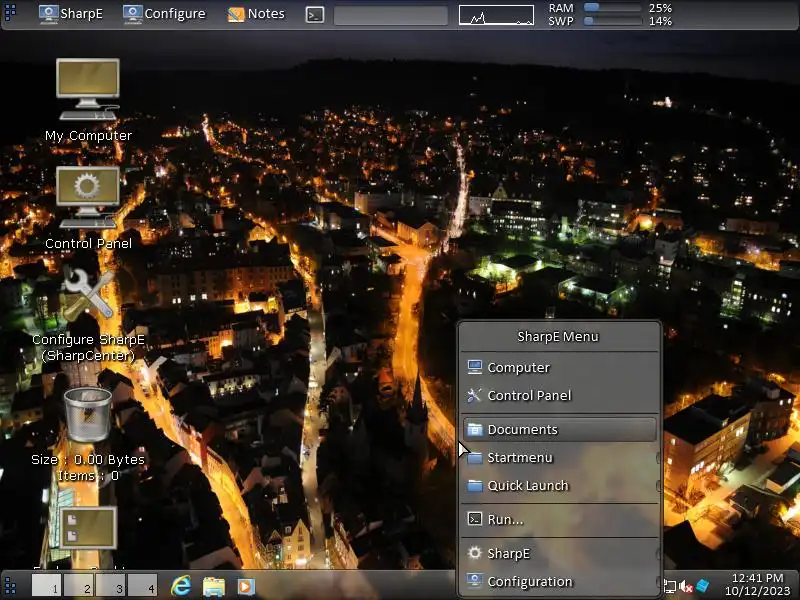Click the SWP usage bar
The image size is (800, 600).
[612, 21]
